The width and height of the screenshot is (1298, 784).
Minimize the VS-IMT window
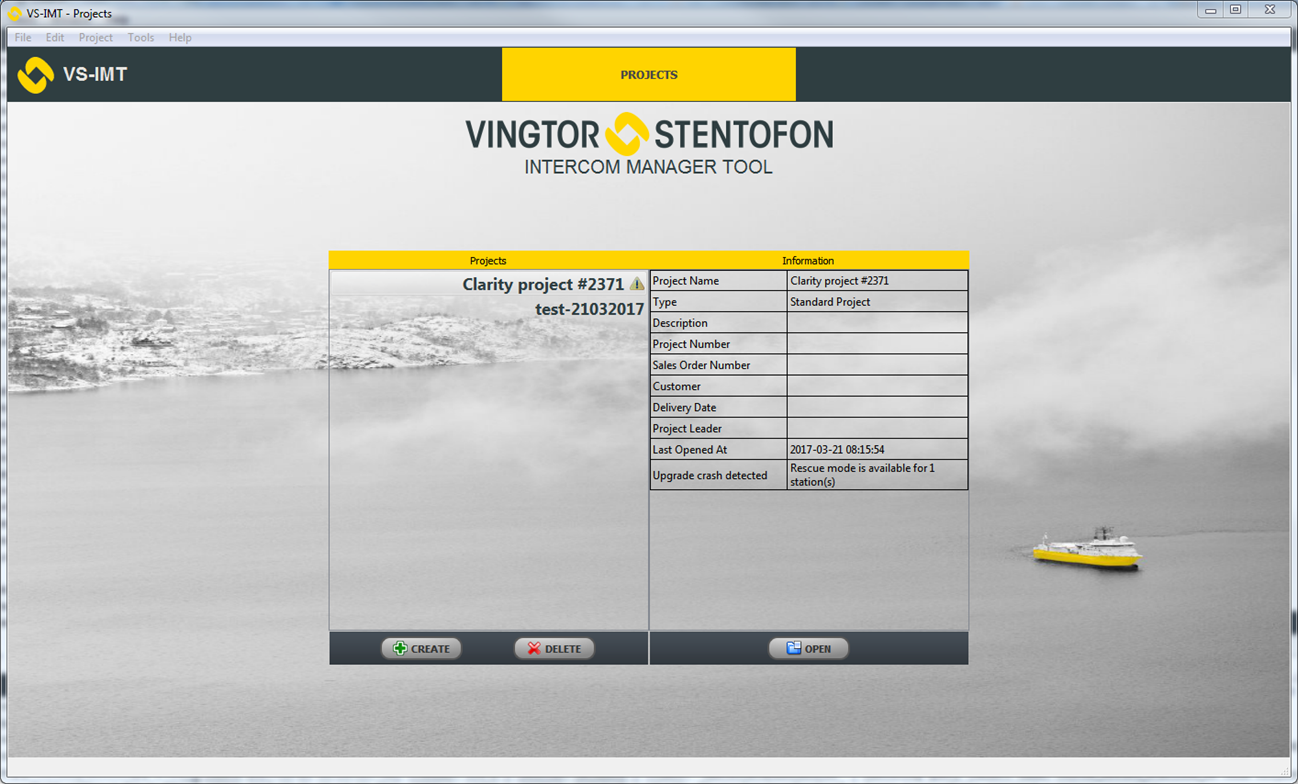(x=1210, y=10)
